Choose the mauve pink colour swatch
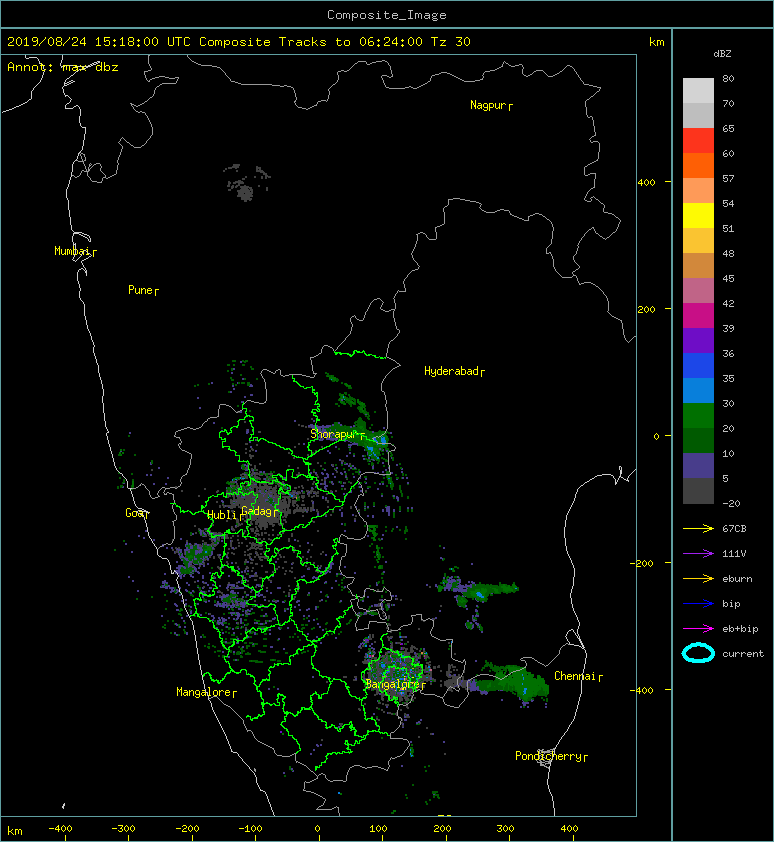Screen dimensions: 774x842 pos(698,291)
